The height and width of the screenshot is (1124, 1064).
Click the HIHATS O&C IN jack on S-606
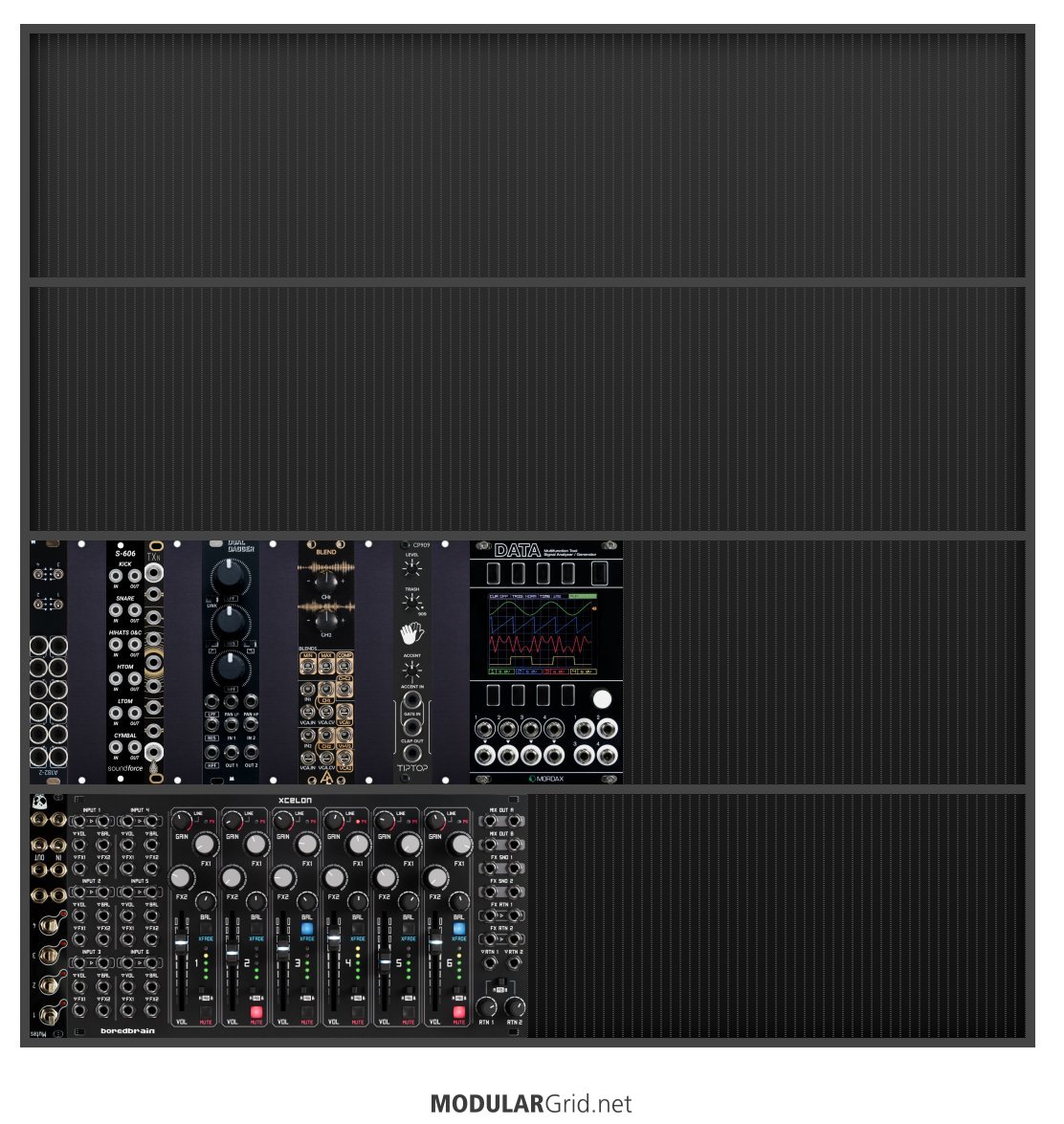tap(116, 644)
